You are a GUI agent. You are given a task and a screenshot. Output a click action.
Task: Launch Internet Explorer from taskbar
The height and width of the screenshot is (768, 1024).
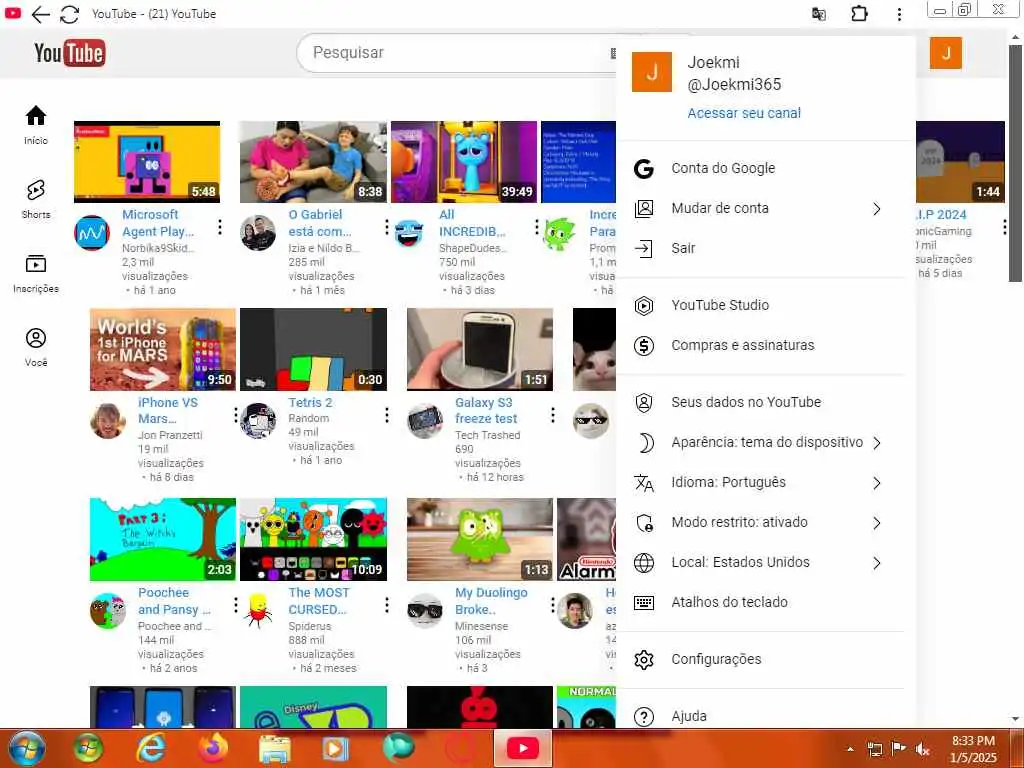150,748
